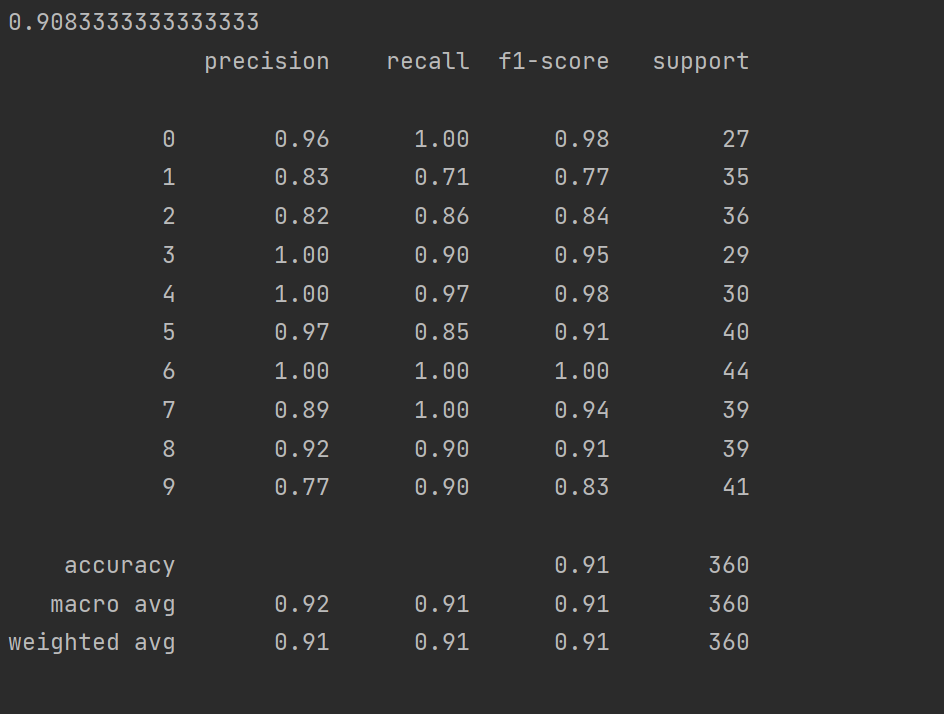944x714 pixels.
Task: Select class label 9 in the report
Action: click(x=169, y=487)
